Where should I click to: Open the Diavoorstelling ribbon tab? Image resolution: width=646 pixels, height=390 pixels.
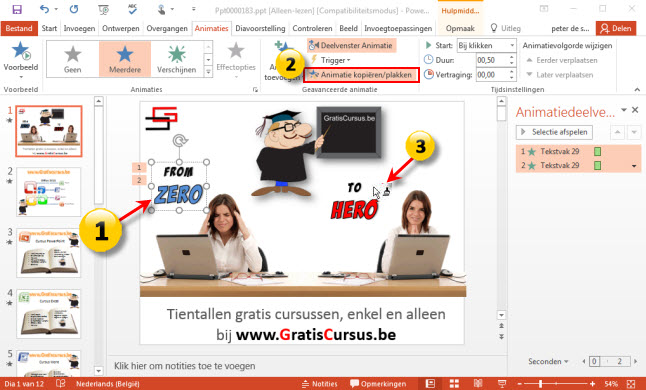point(260,28)
